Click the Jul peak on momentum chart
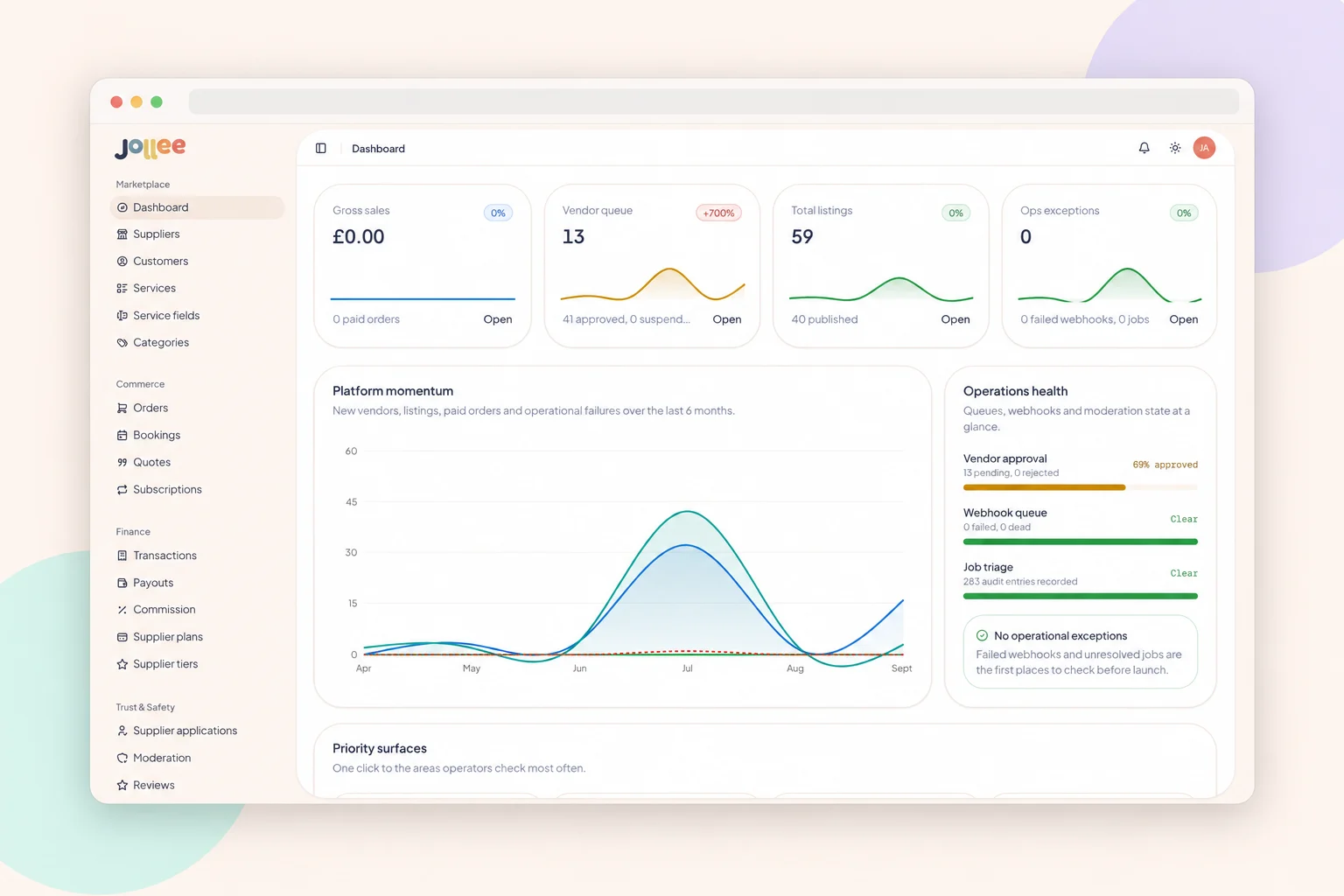Image resolution: width=1344 pixels, height=896 pixels. tap(688, 512)
